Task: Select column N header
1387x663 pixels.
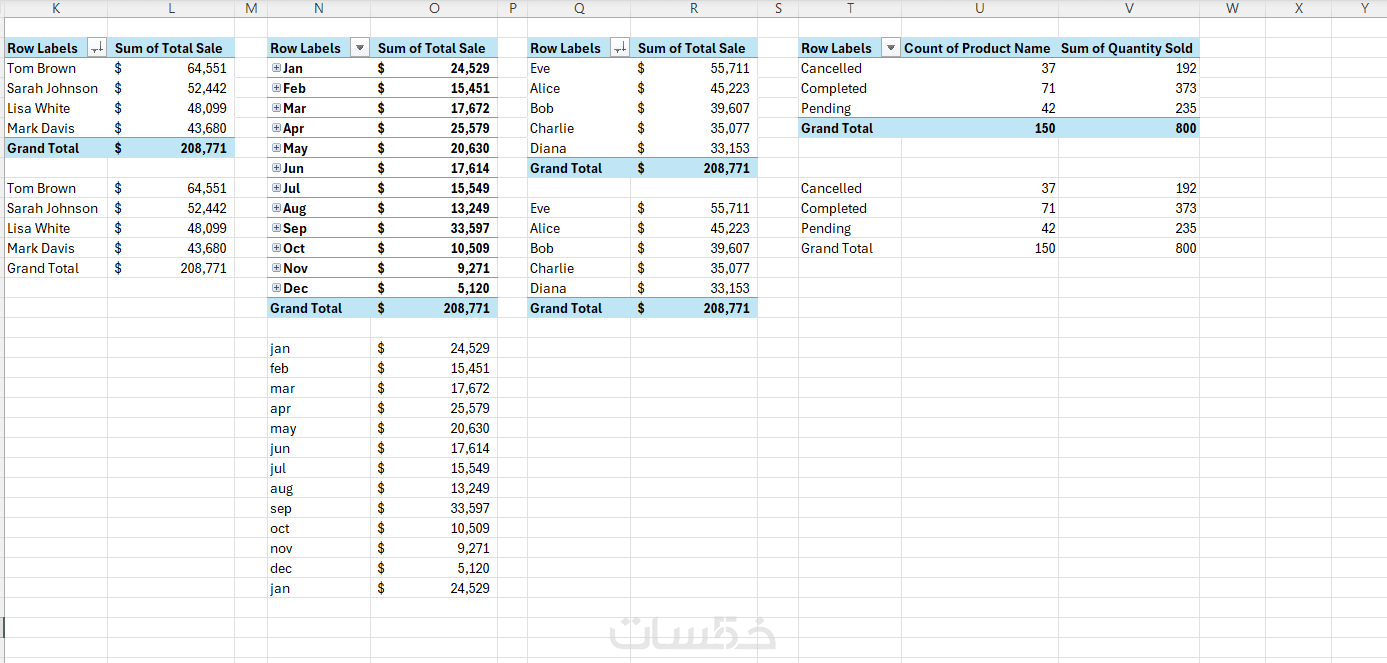Action: tap(319, 8)
